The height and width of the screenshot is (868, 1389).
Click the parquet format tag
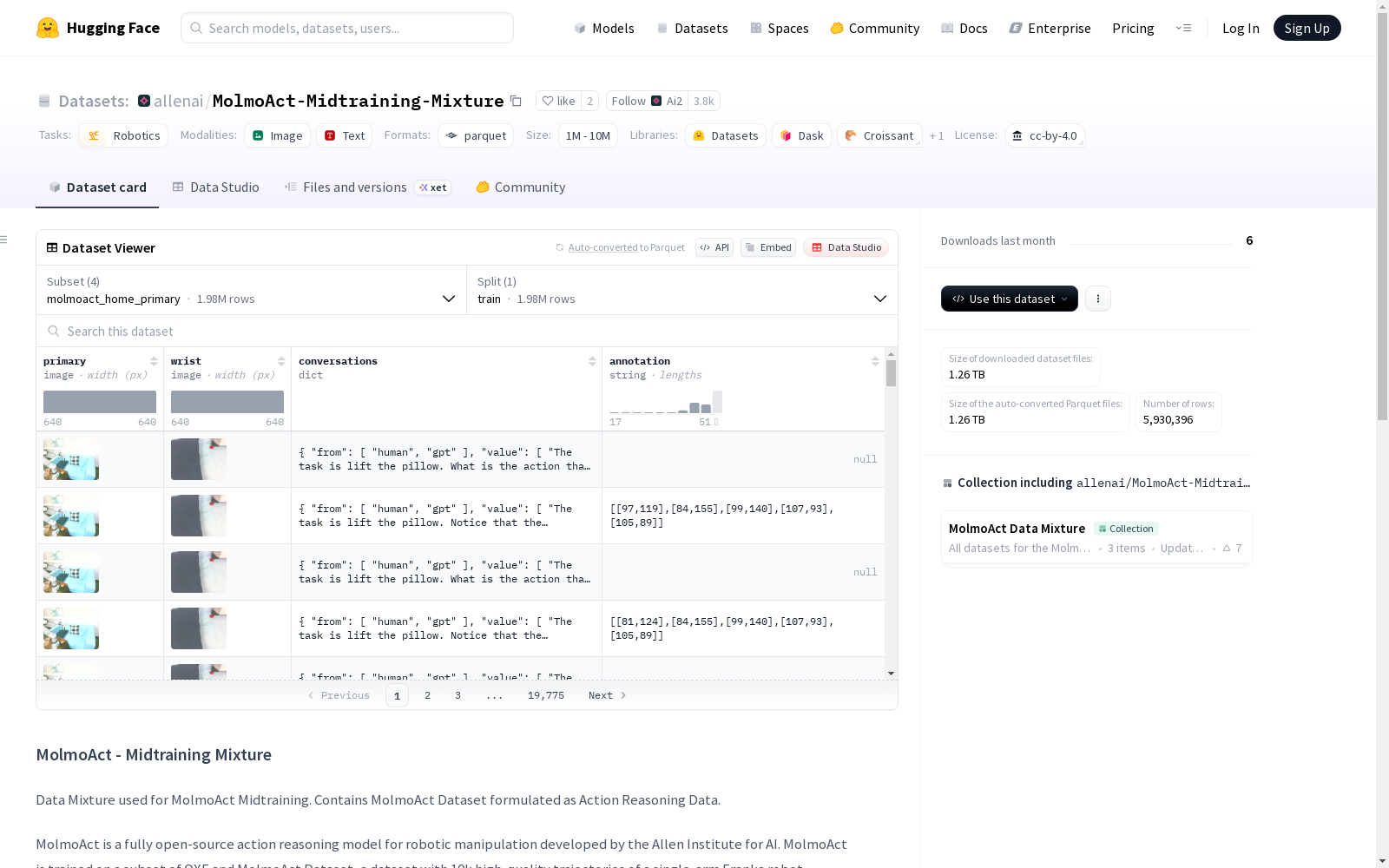click(476, 135)
